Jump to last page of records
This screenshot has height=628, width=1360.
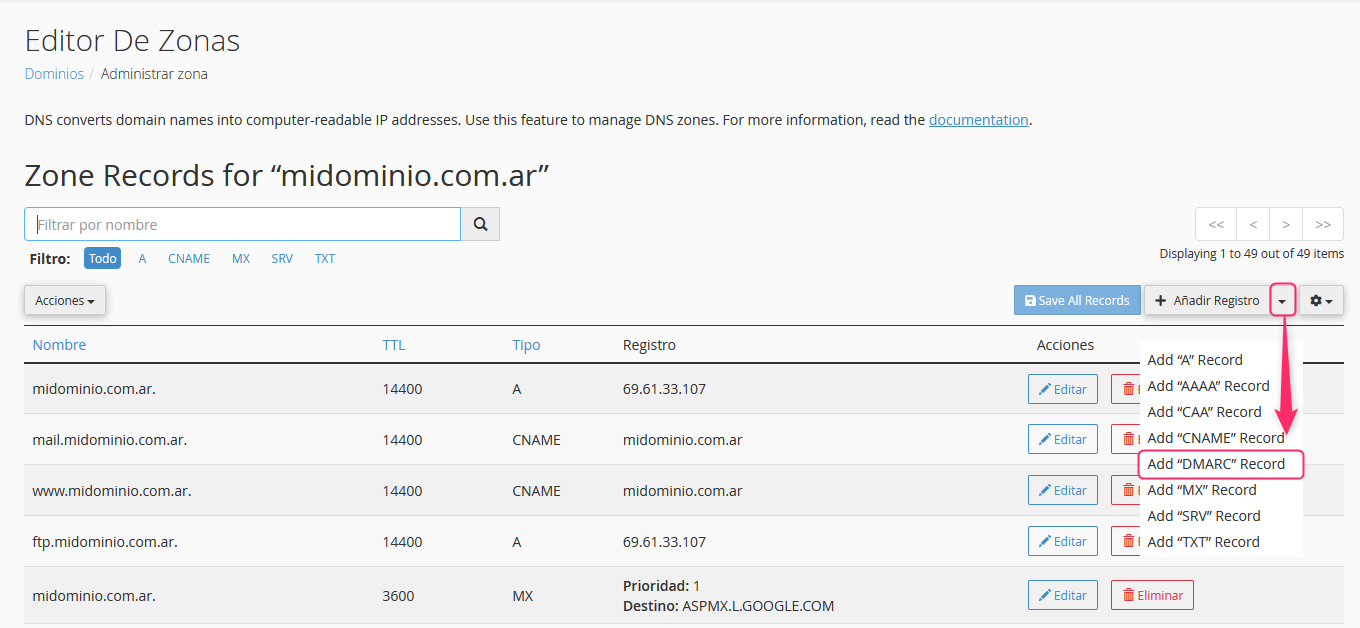pos(1323,224)
